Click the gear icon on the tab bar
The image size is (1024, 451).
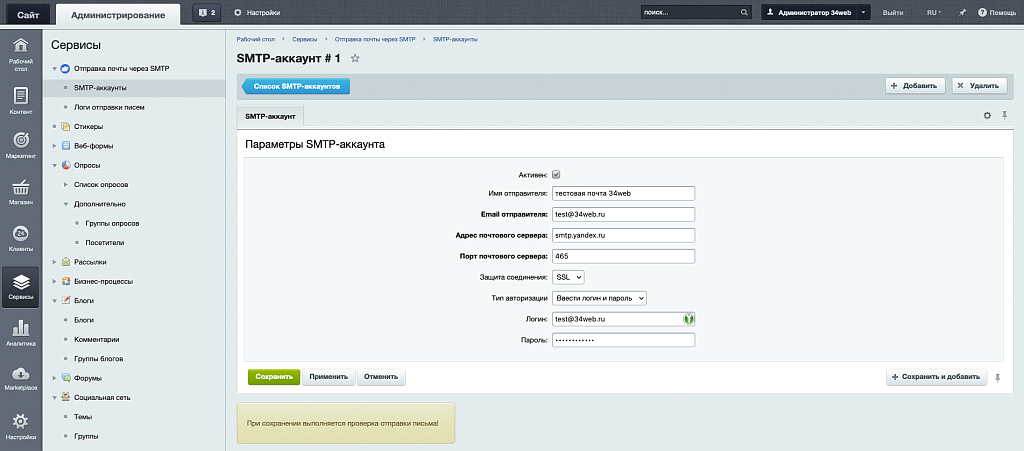(987, 116)
